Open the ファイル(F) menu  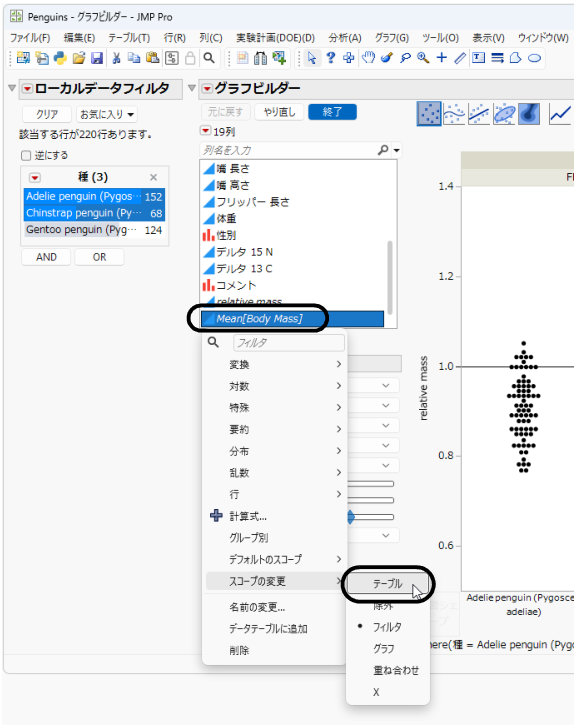[30, 38]
